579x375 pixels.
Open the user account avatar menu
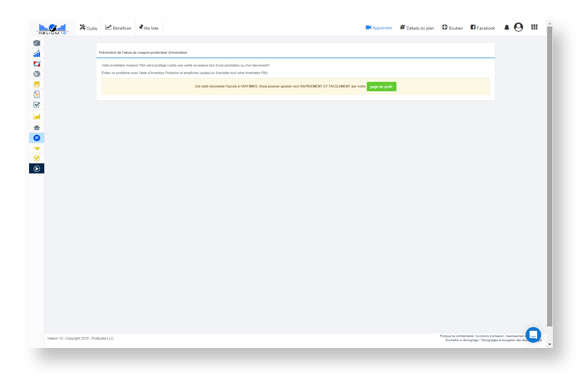click(518, 27)
